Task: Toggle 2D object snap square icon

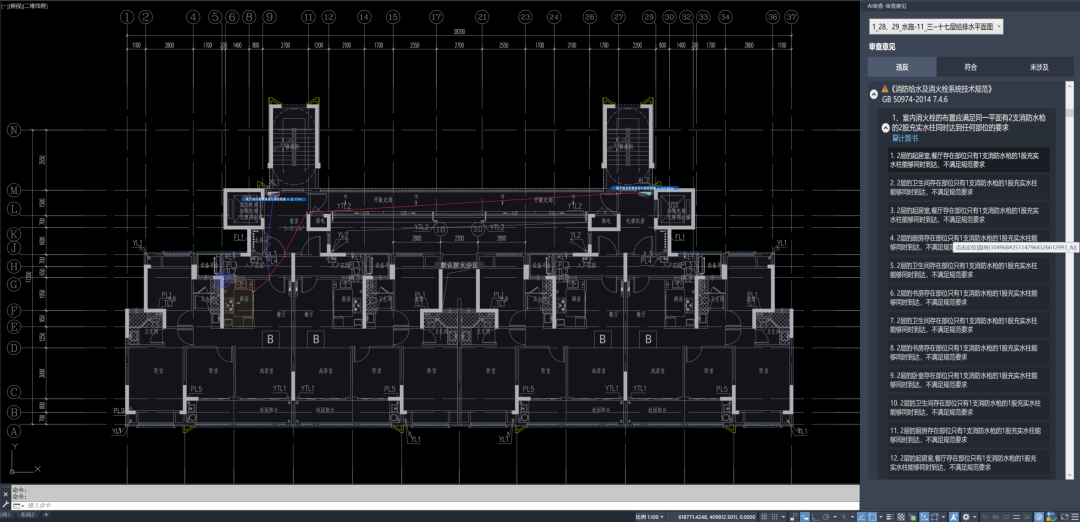Action: click(x=872, y=516)
